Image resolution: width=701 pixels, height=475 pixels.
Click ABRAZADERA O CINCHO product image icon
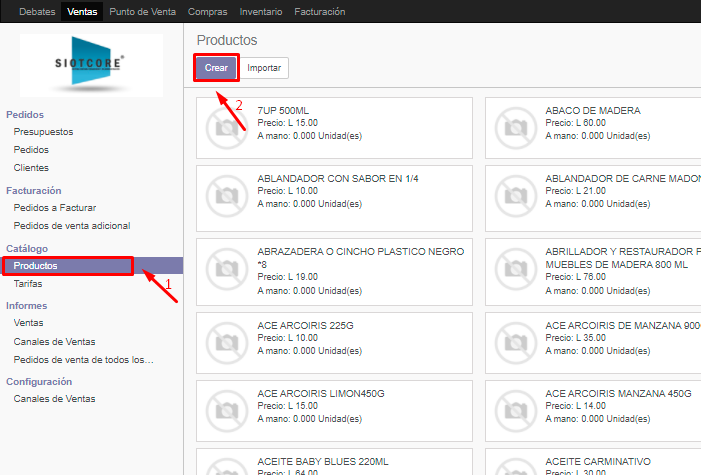(227, 270)
